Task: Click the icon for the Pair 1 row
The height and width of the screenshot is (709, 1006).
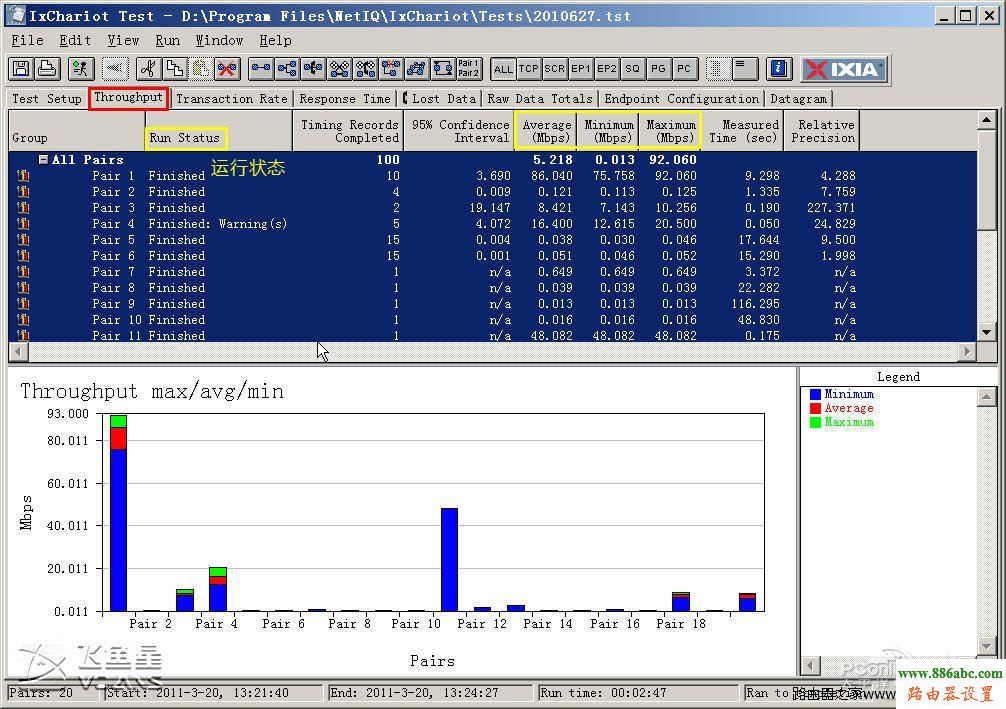Action: point(24,176)
